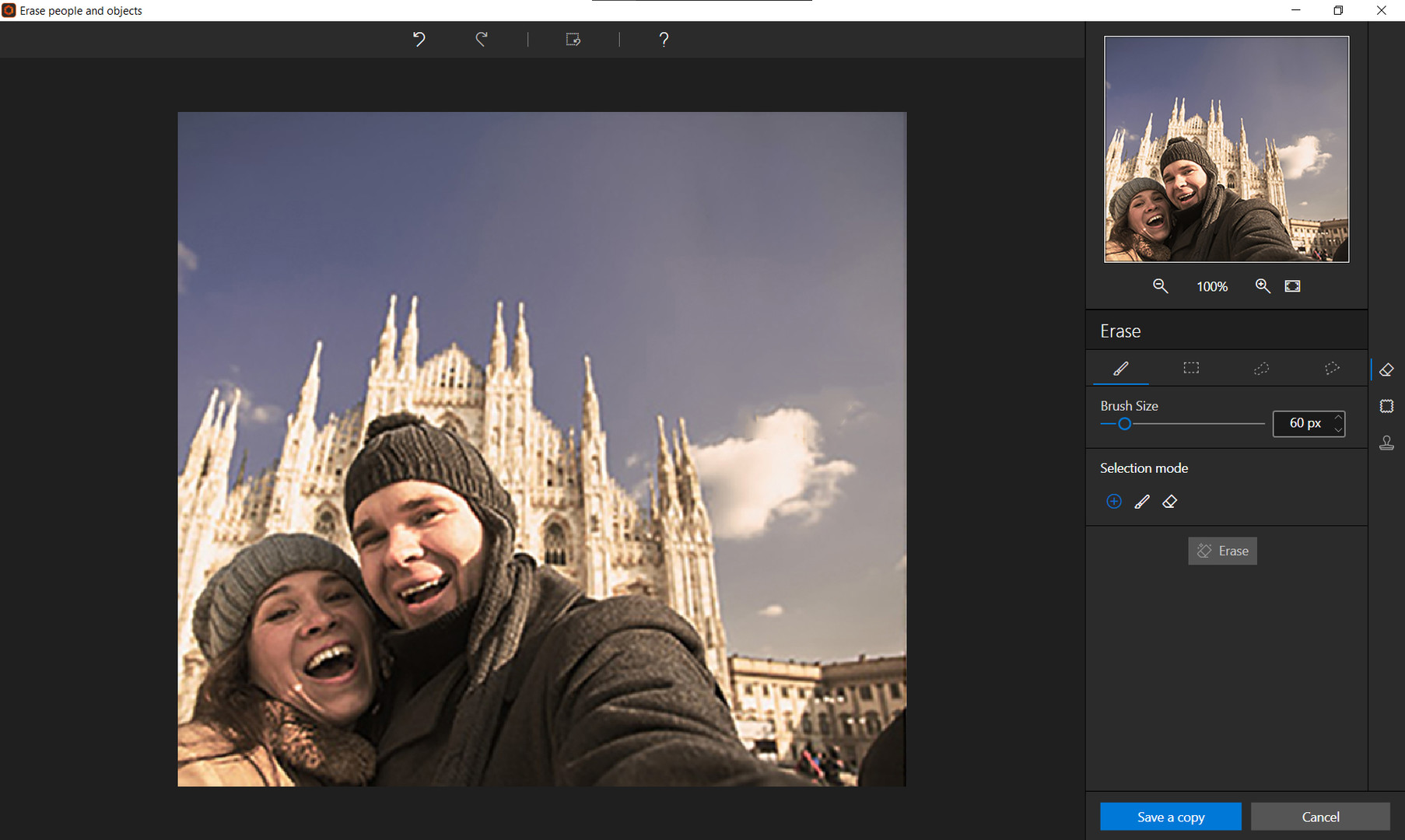The image size is (1405, 840).
Task: Select the Clone Stamp tool in the right sidebar
Action: pyautogui.click(x=1386, y=443)
